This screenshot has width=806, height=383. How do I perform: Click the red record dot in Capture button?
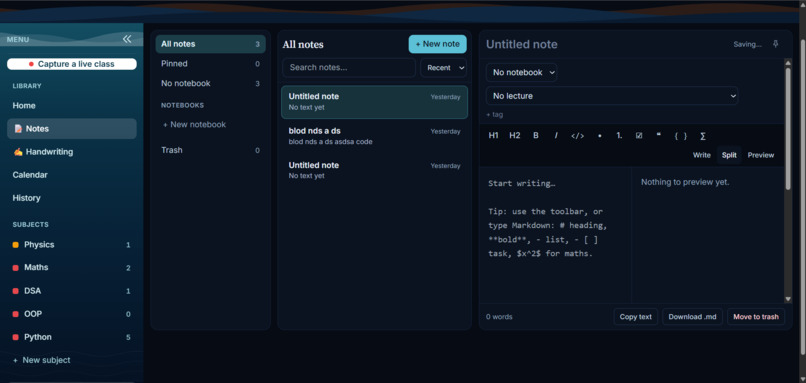pos(31,64)
